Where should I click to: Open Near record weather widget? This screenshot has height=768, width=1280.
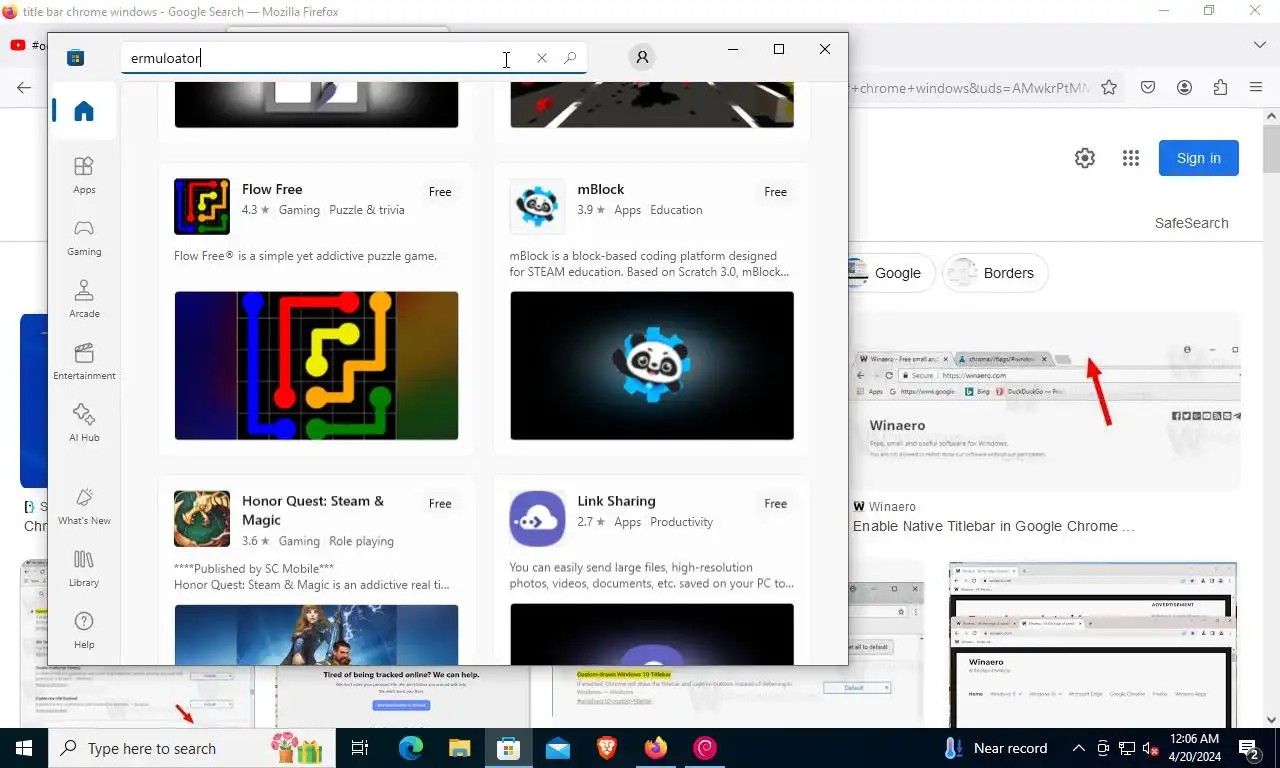995,748
